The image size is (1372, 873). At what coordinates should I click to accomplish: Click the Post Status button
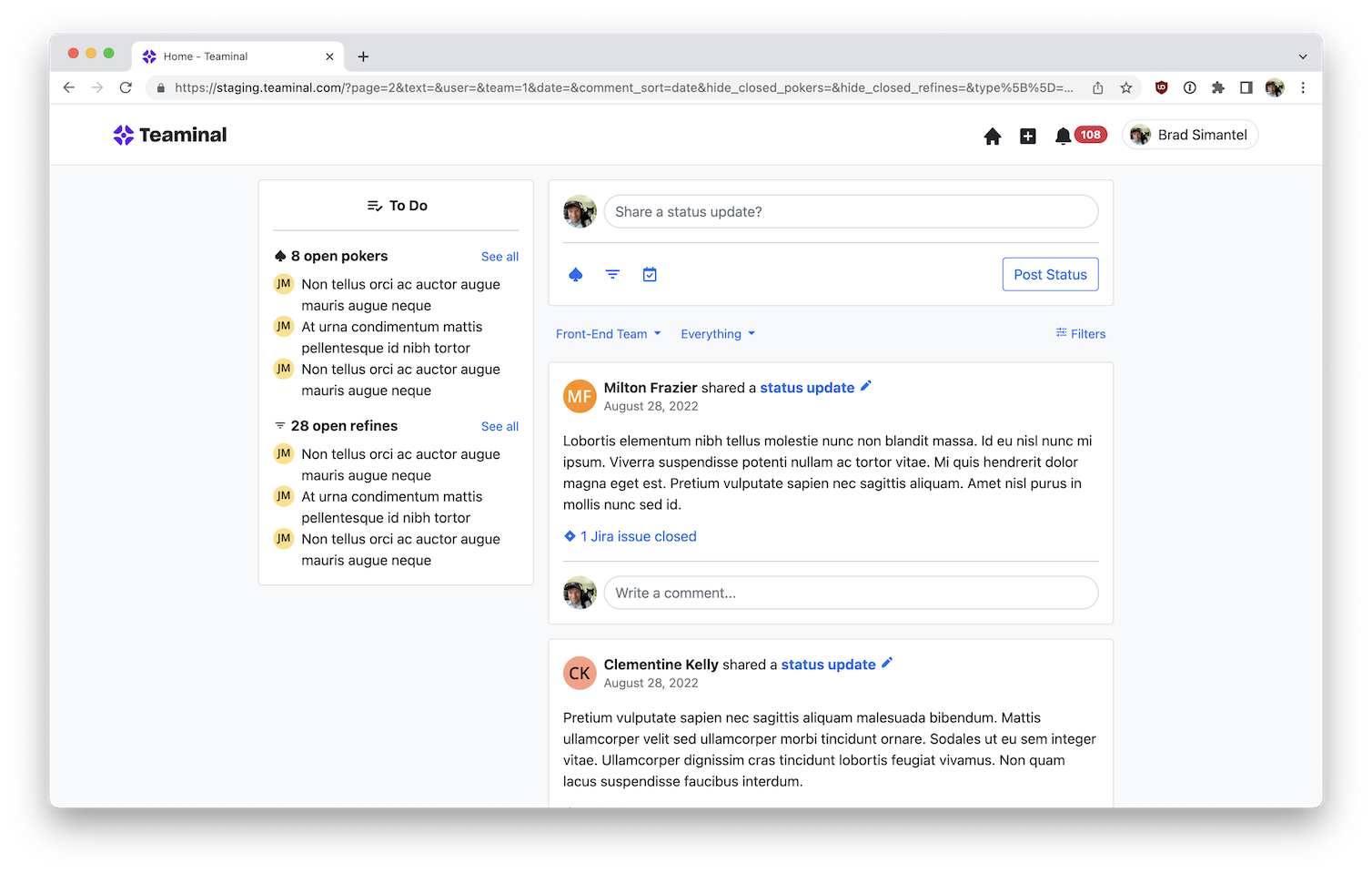[x=1050, y=274]
